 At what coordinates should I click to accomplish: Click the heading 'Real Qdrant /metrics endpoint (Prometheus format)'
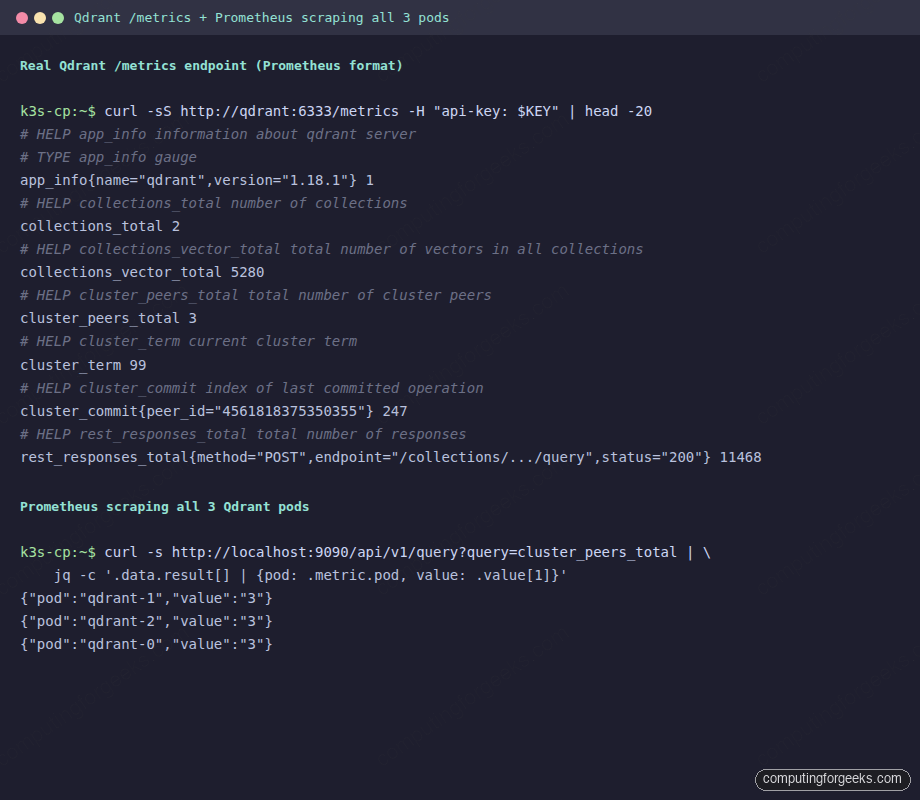point(211,66)
